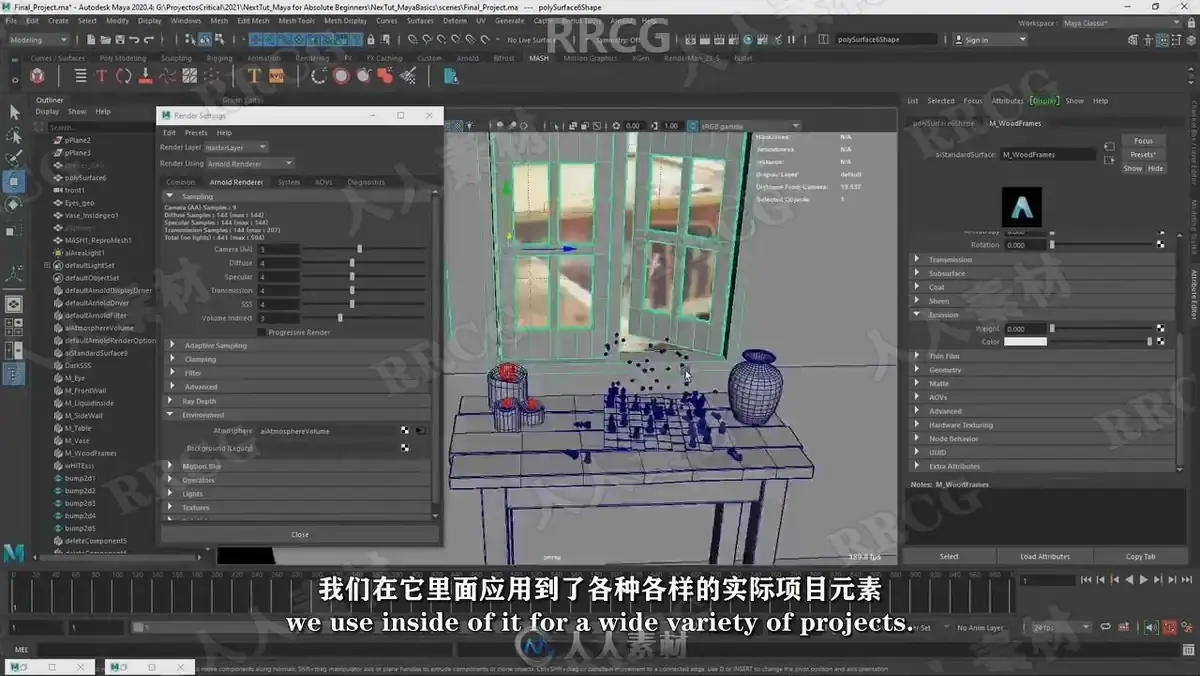Click the Copy Tab button
The width and height of the screenshot is (1200, 676).
[1141, 556]
